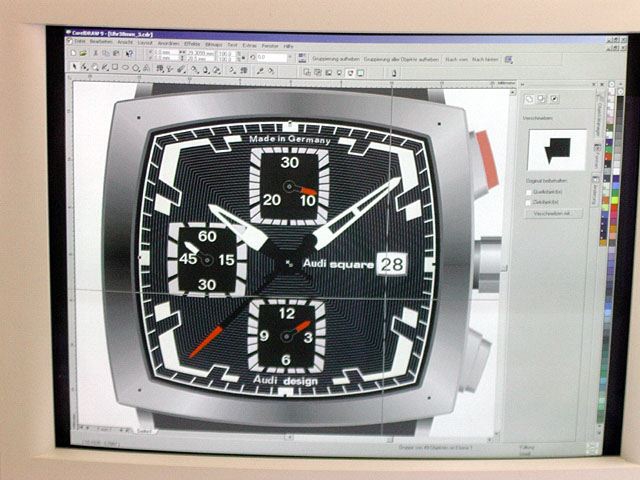
Task: Open the Ansicht menu
Action: (125, 42)
